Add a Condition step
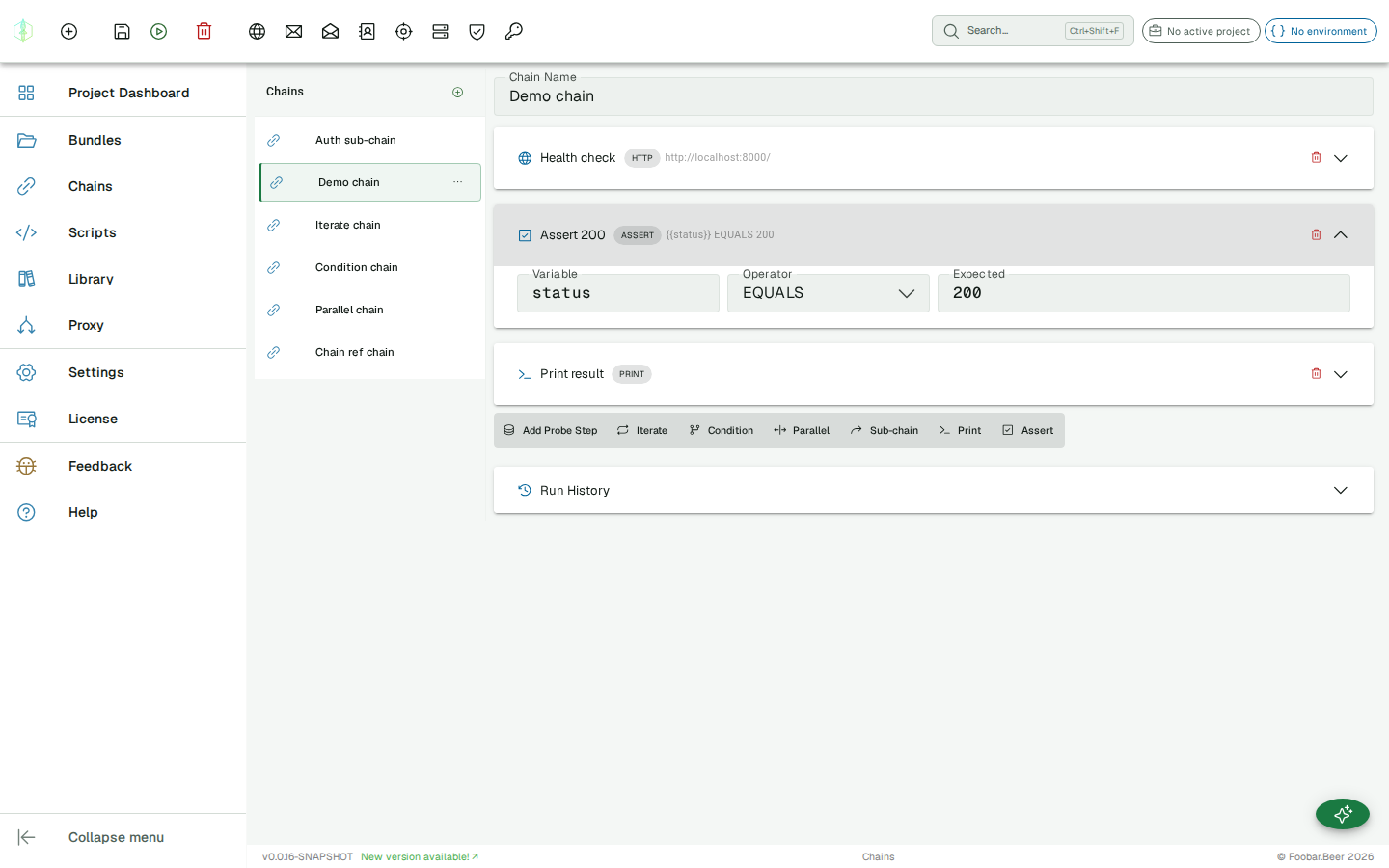 coord(722,430)
